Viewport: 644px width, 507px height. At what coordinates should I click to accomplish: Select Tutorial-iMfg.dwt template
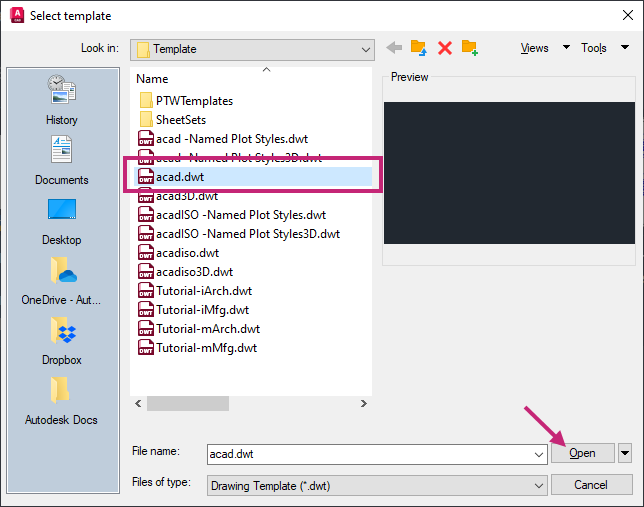(x=193, y=310)
